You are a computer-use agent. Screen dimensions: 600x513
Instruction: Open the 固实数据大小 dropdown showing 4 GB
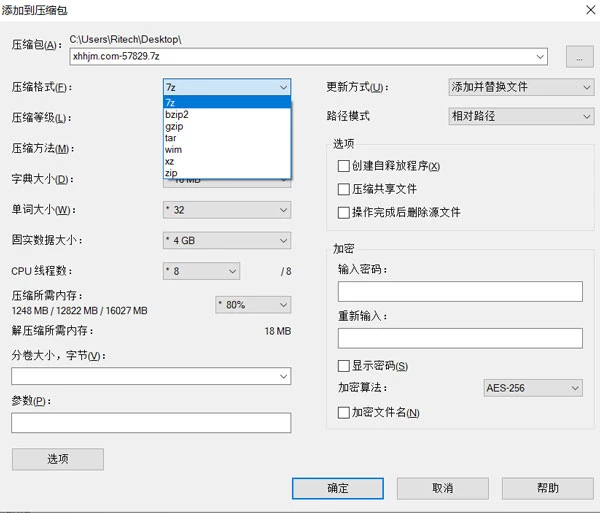(227, 241)
